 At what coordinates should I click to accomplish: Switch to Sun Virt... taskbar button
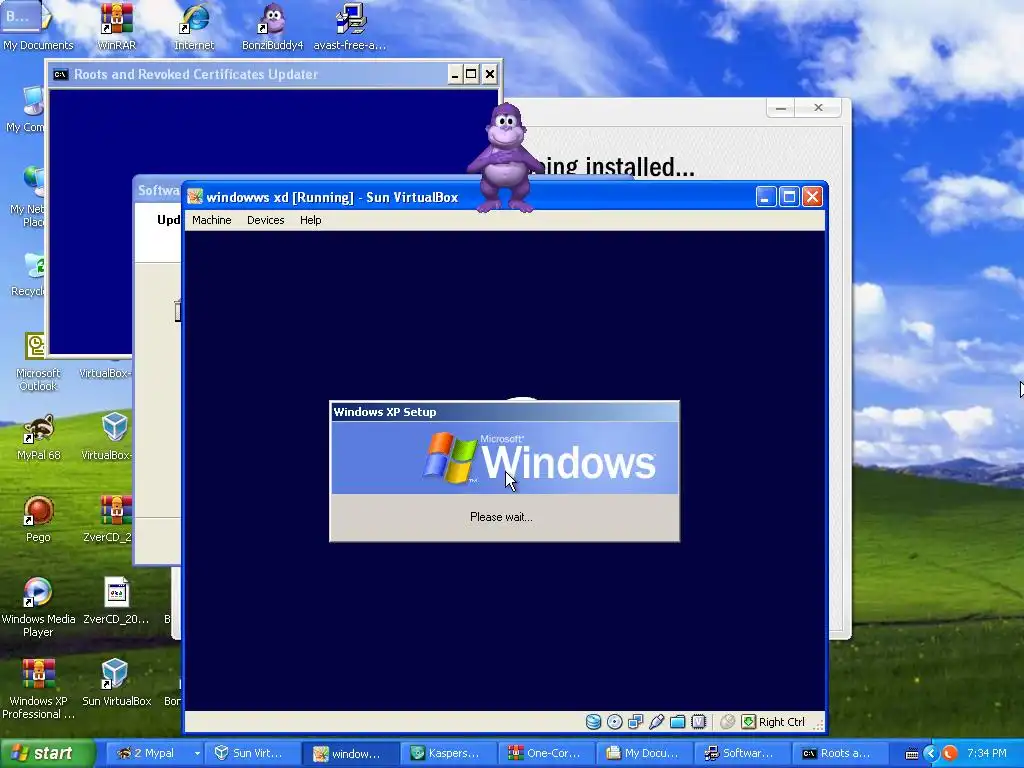click(252, 754)
